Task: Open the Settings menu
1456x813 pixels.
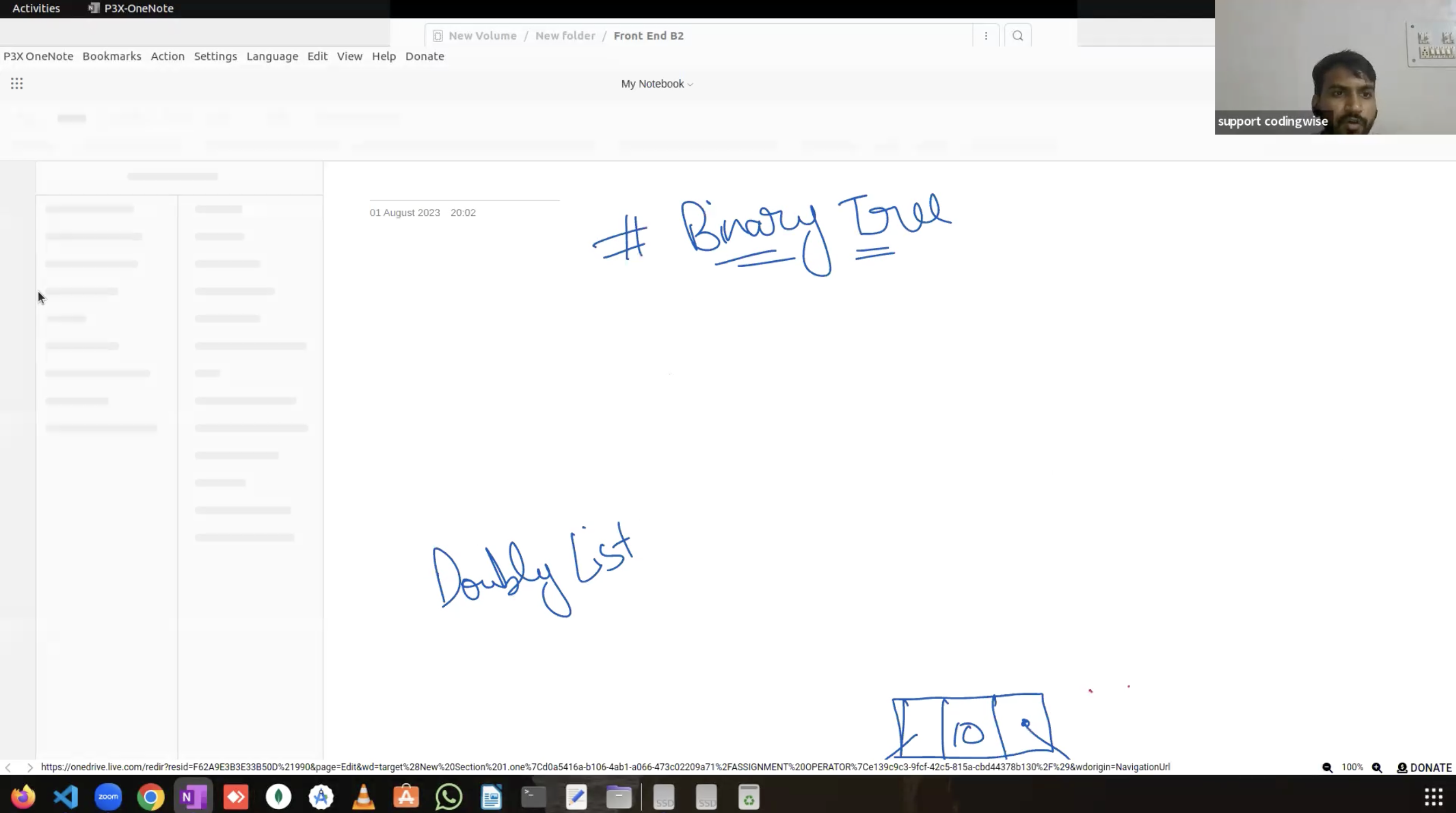Action: pos(215,56)
